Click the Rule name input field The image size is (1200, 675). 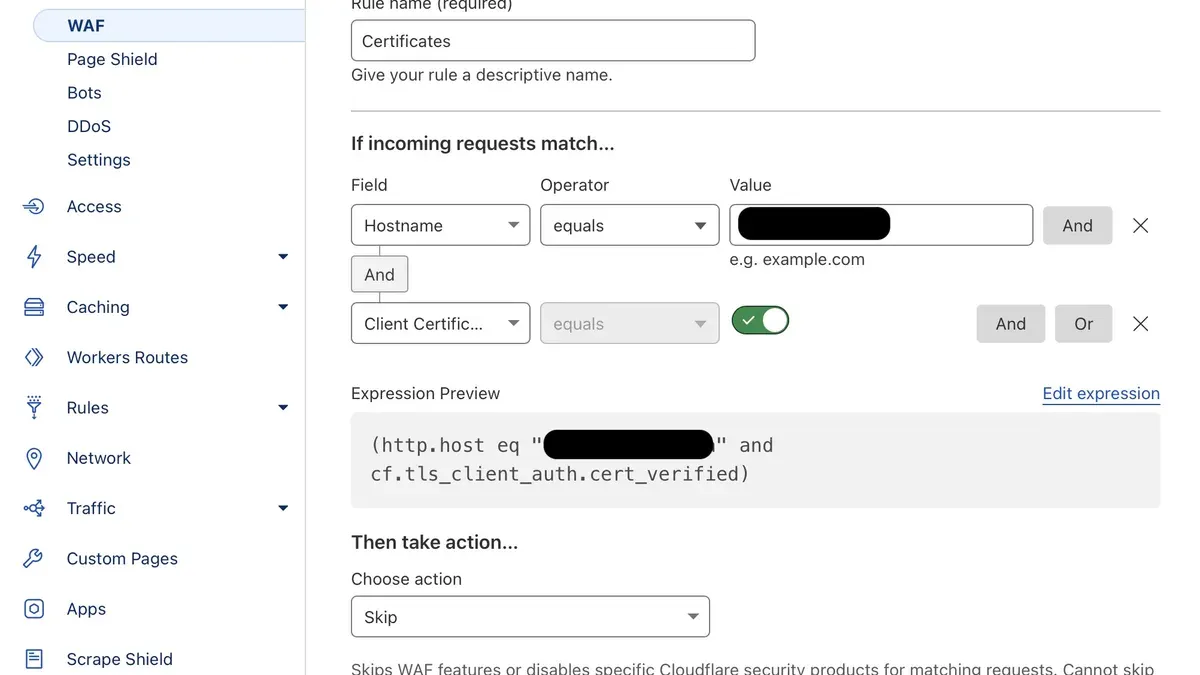(553, 41)
